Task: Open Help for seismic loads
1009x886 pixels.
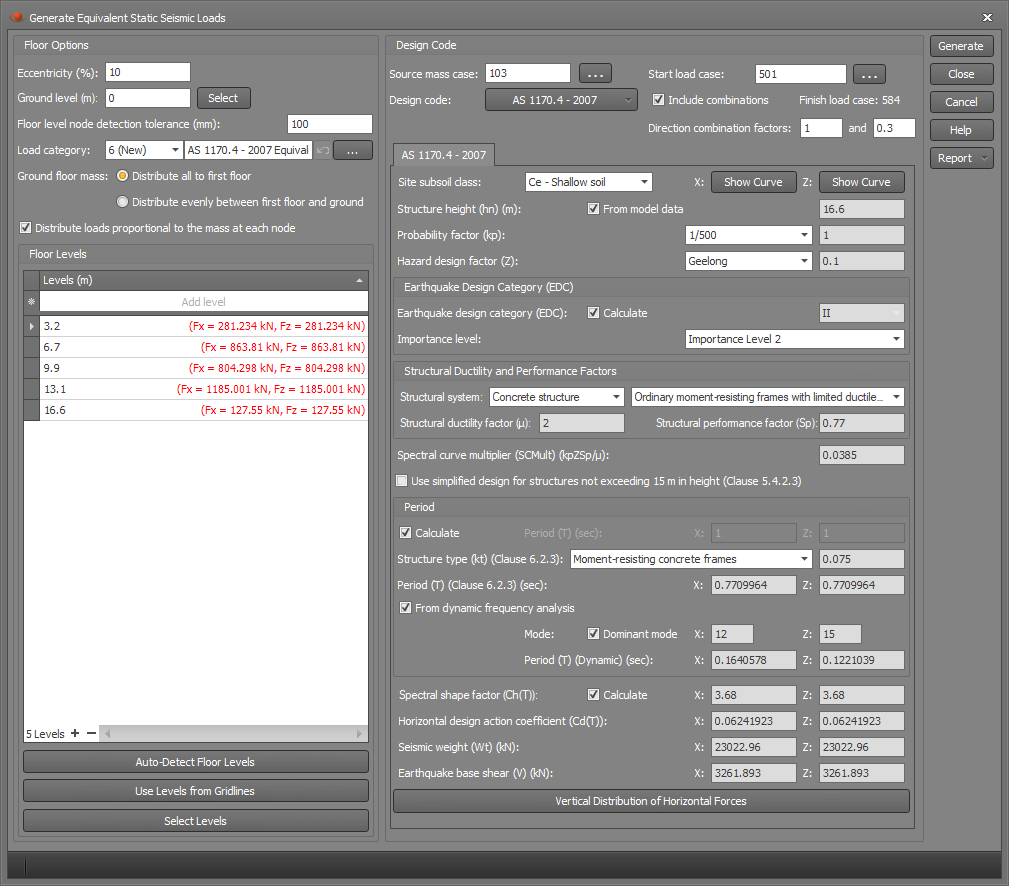Action: [961, 130]
